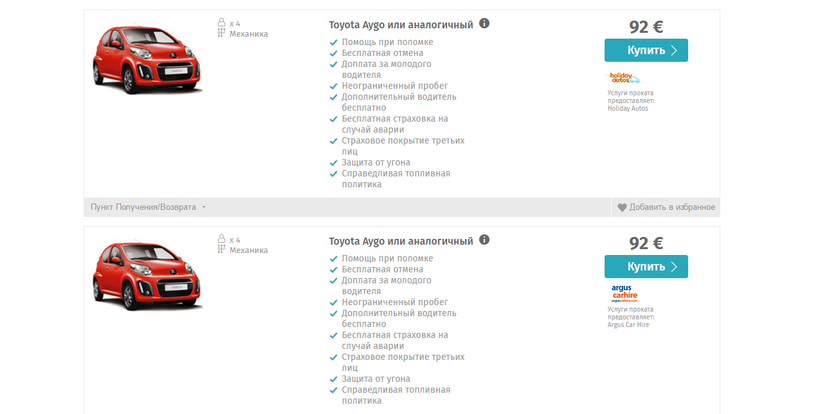This screenshot has width=820, height=414.
Task: Click info icon beside second Toyota Aygo title
Action: click(484, 240)
